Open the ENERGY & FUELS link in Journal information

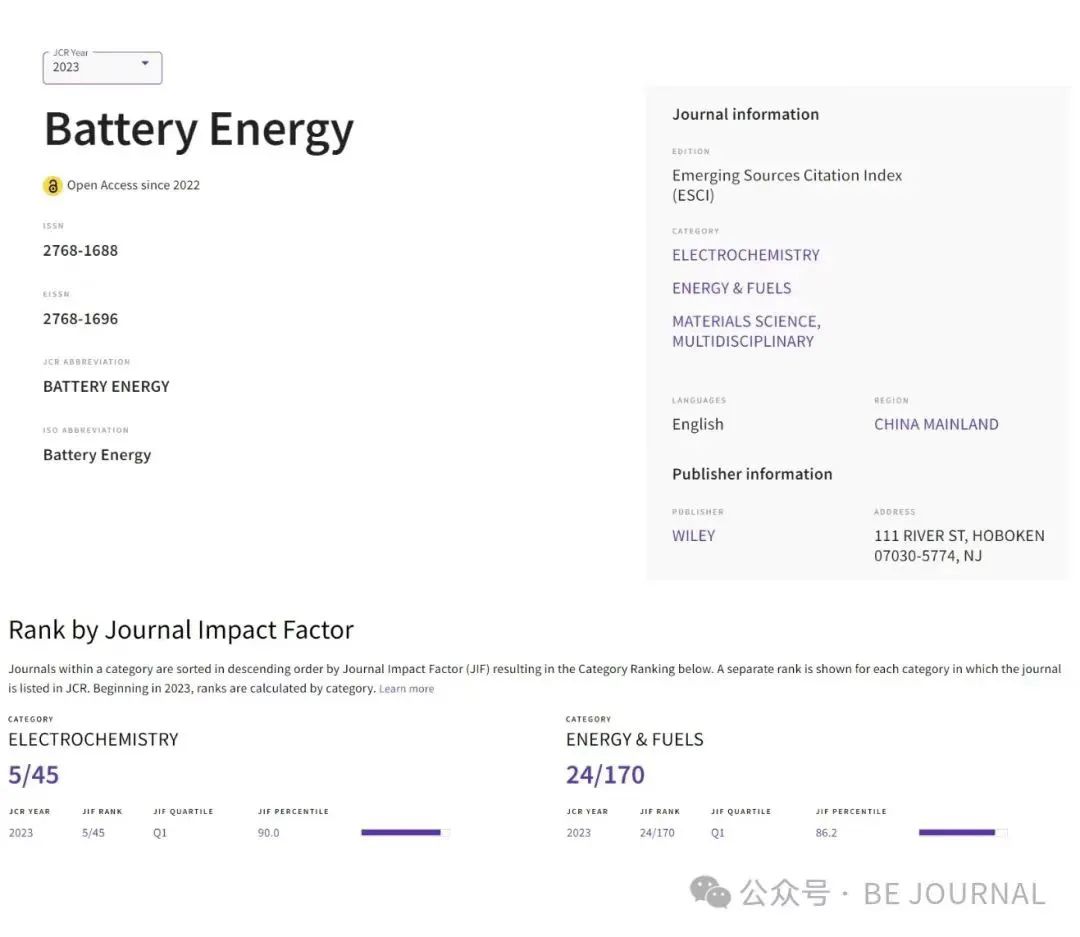click(731, 288)
